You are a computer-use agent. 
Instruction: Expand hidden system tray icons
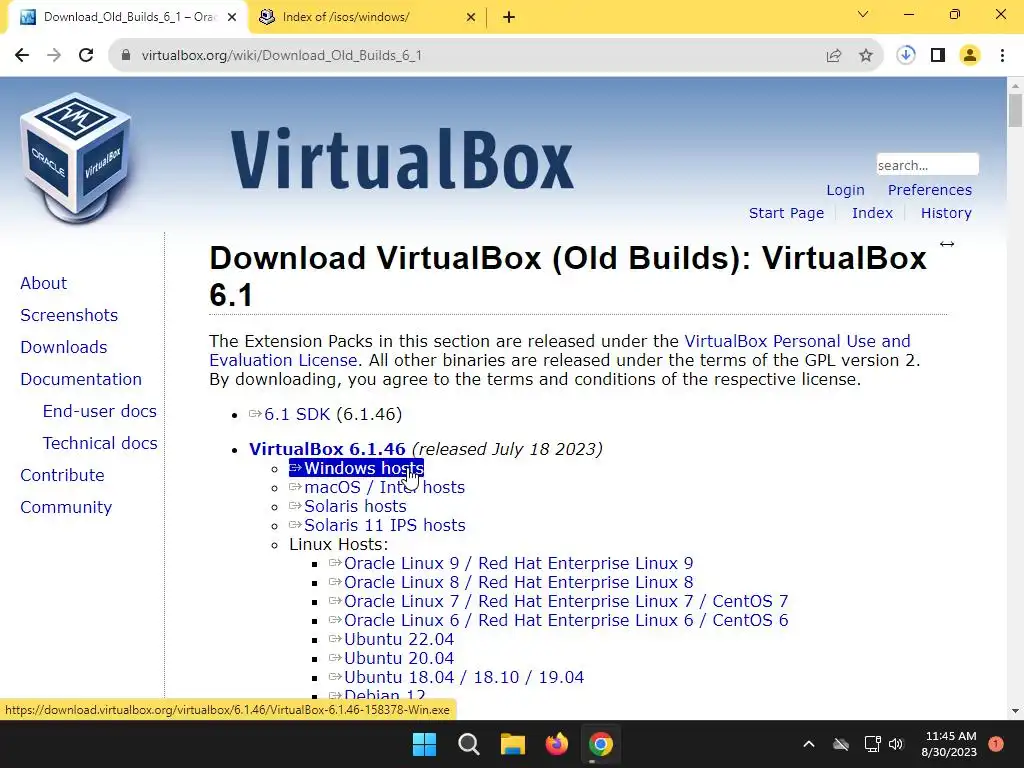808,744
